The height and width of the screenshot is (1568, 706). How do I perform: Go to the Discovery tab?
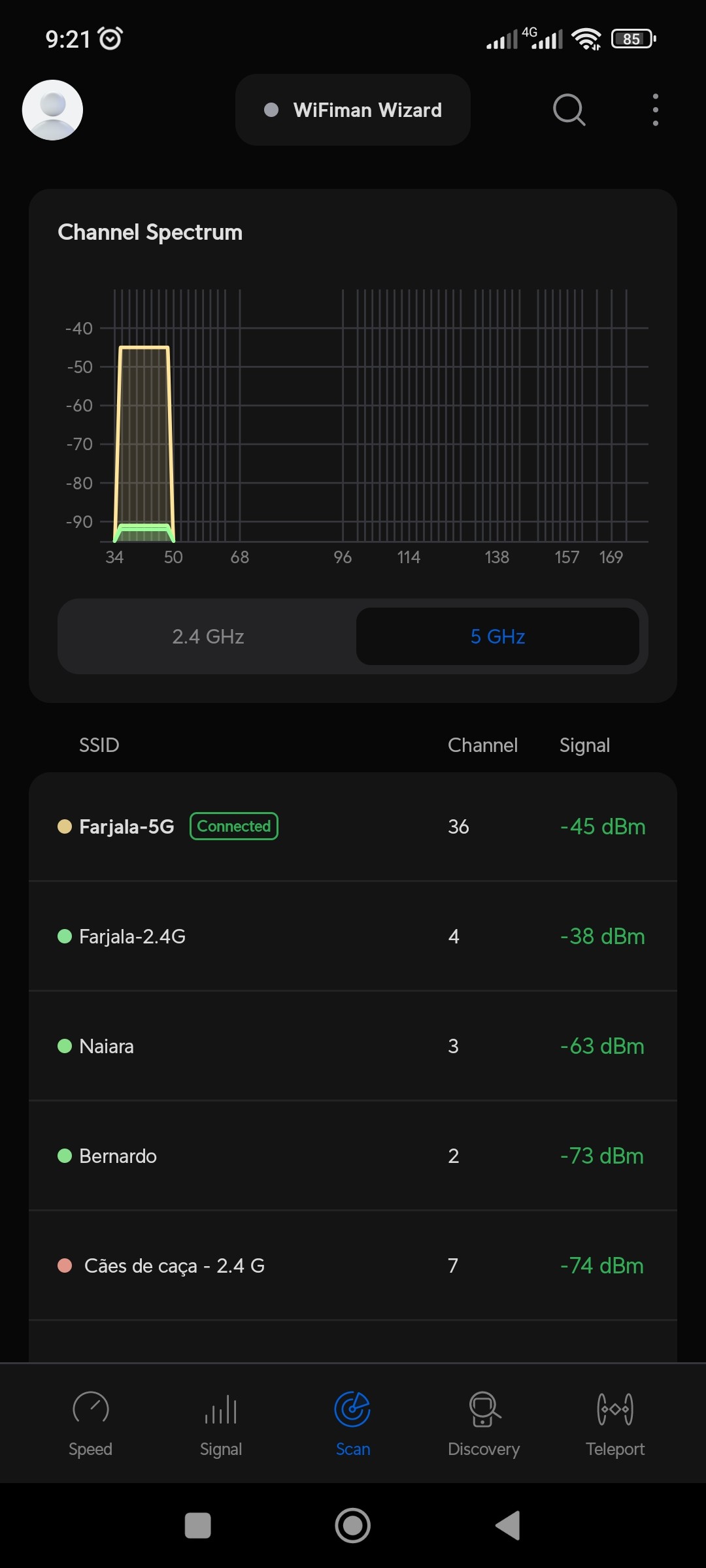(x=484, y=1422)
